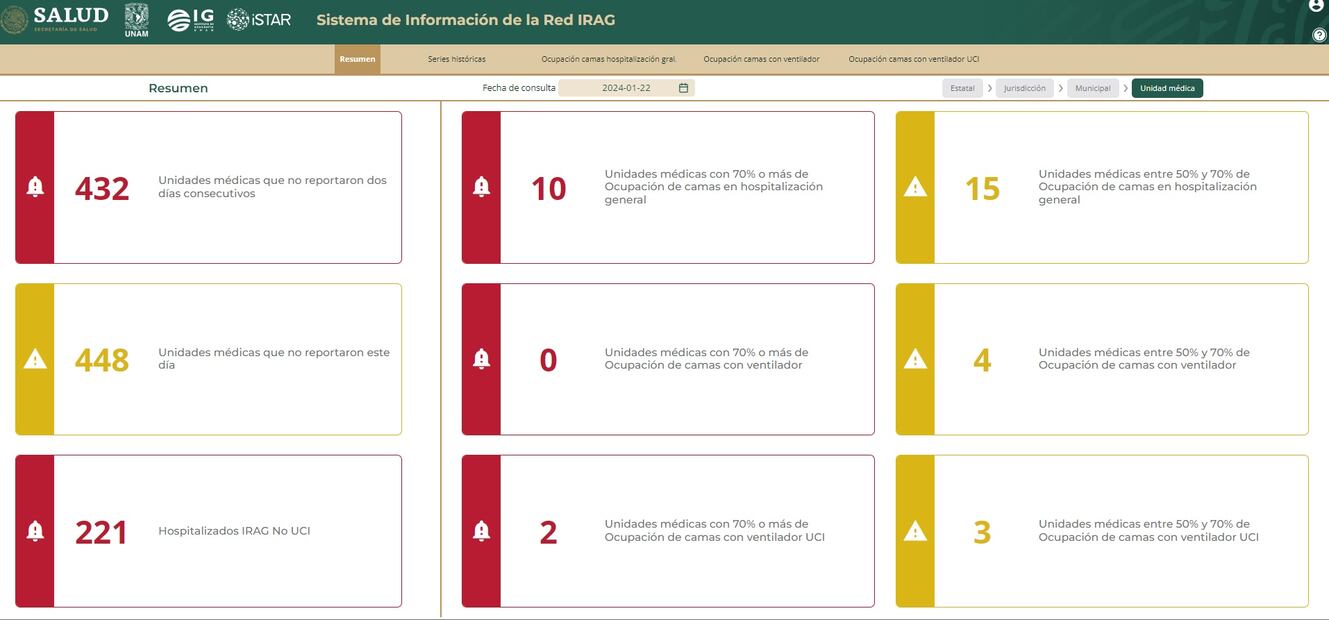1329x620 pixels.
Task: Open Ocupación camas hospitalización gral. tab
Action: click(x=608, y=59)
